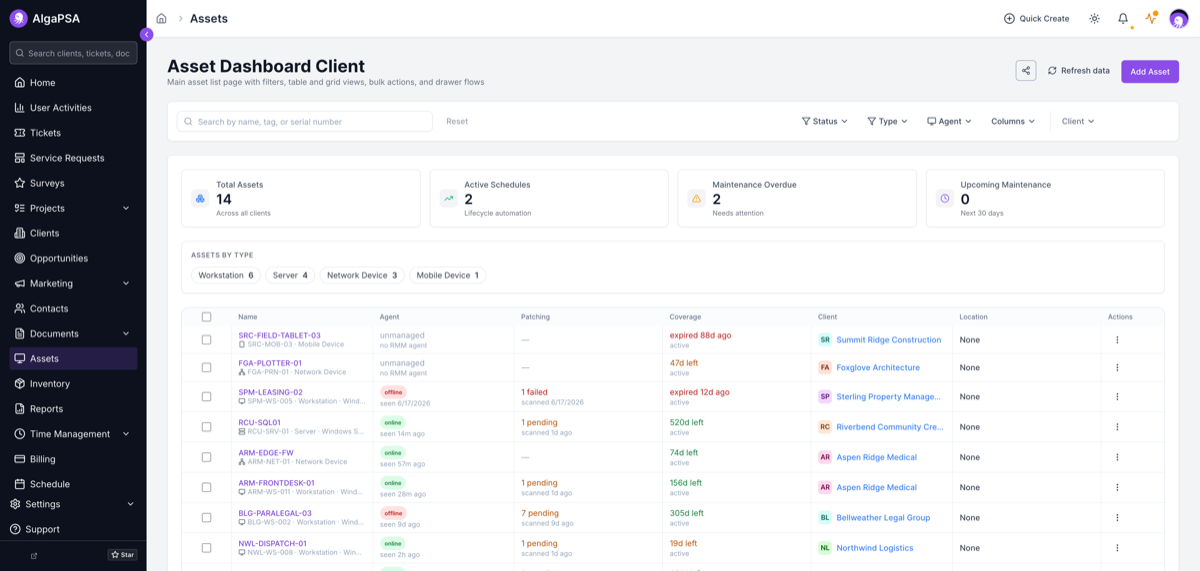
Task: Collapse sidebar with purple chevron button
Action: click(147, 34)
